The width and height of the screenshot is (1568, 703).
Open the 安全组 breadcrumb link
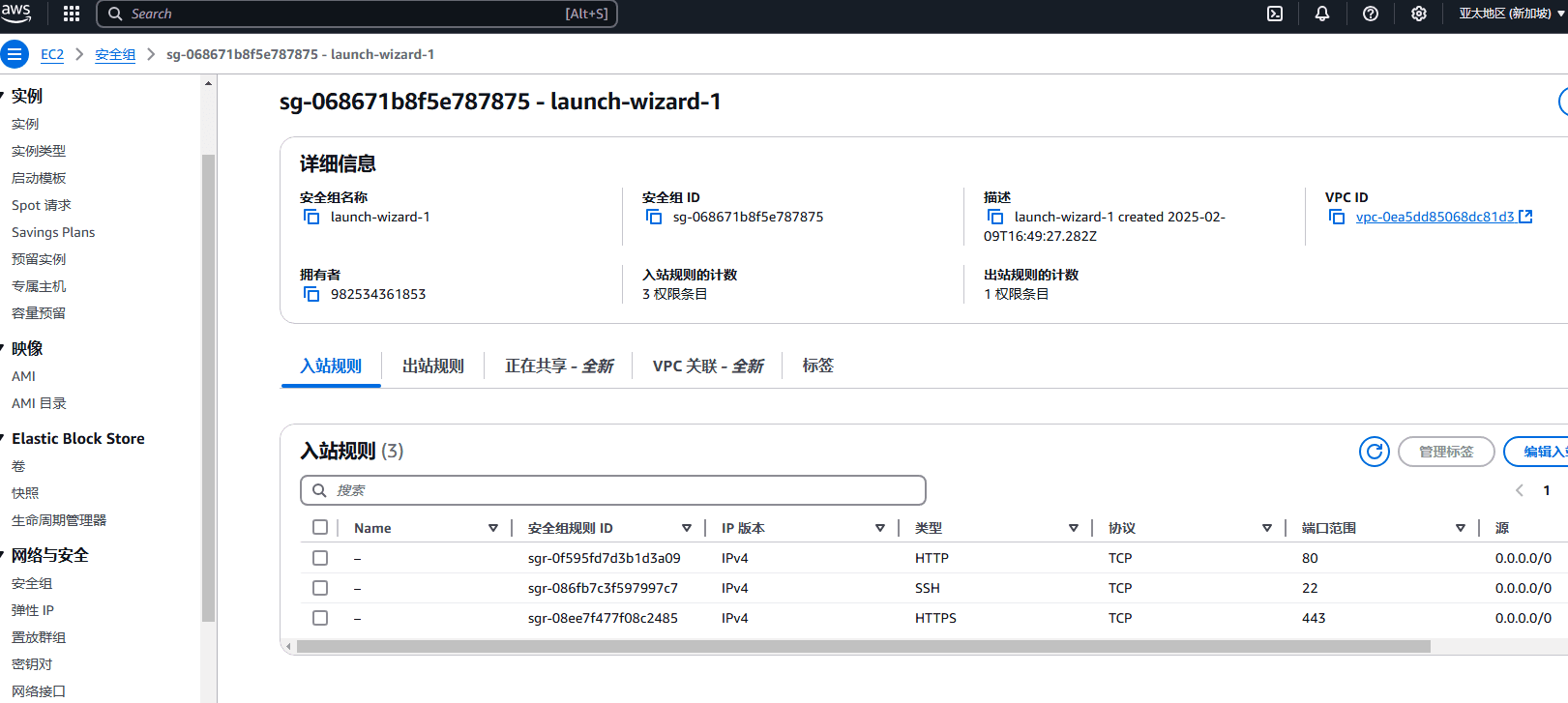115,54
